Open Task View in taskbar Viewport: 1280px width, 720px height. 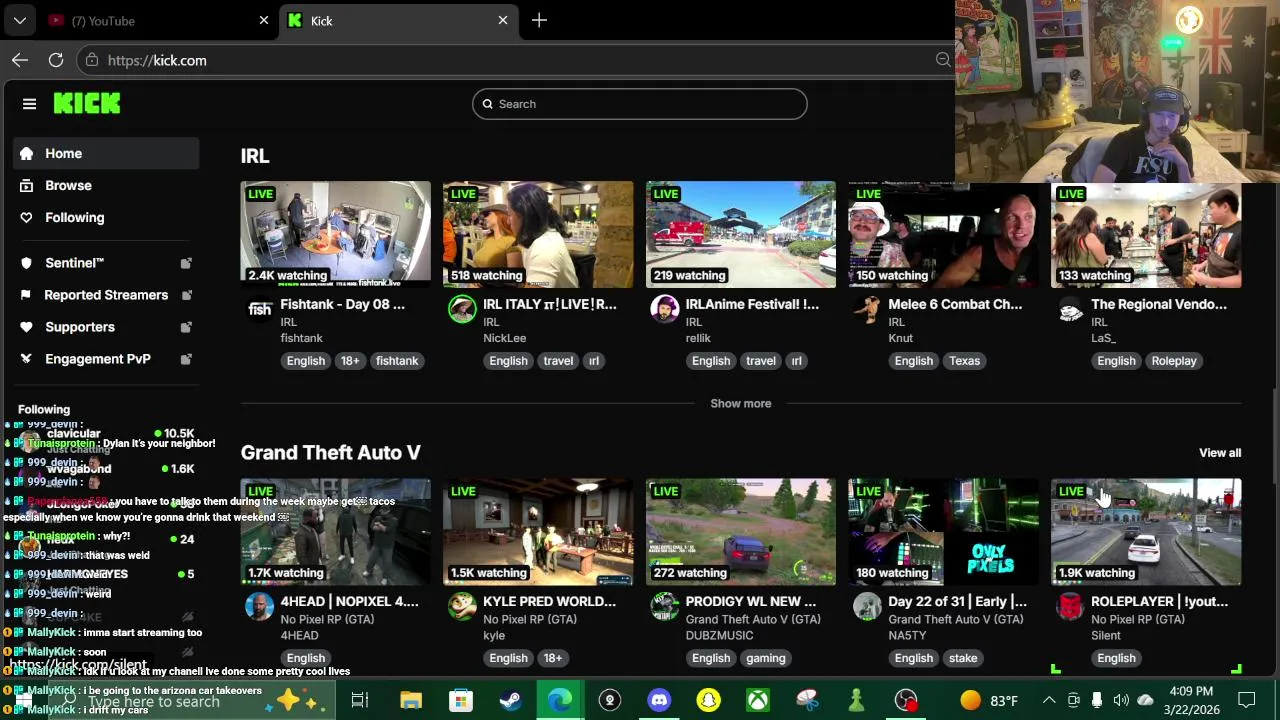point(360,700)
